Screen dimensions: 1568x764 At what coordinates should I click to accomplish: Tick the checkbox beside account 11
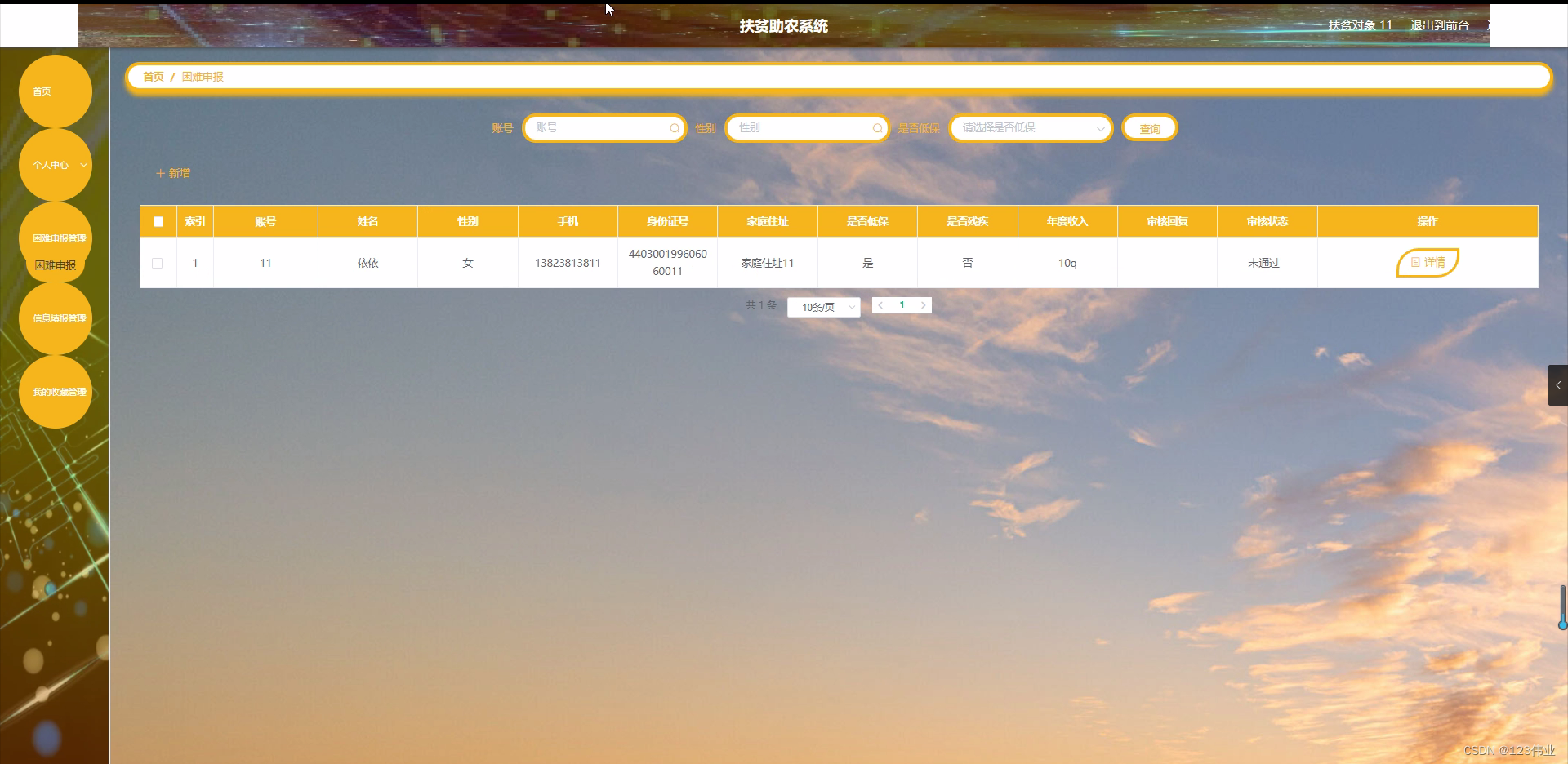point(158,263)
